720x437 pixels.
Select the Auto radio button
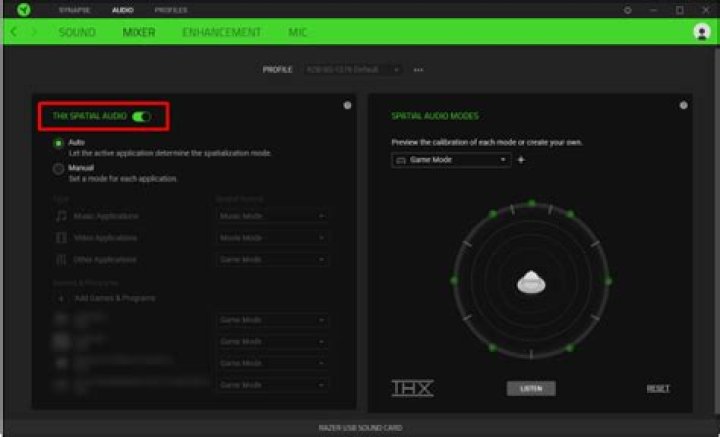coord(59,144)
